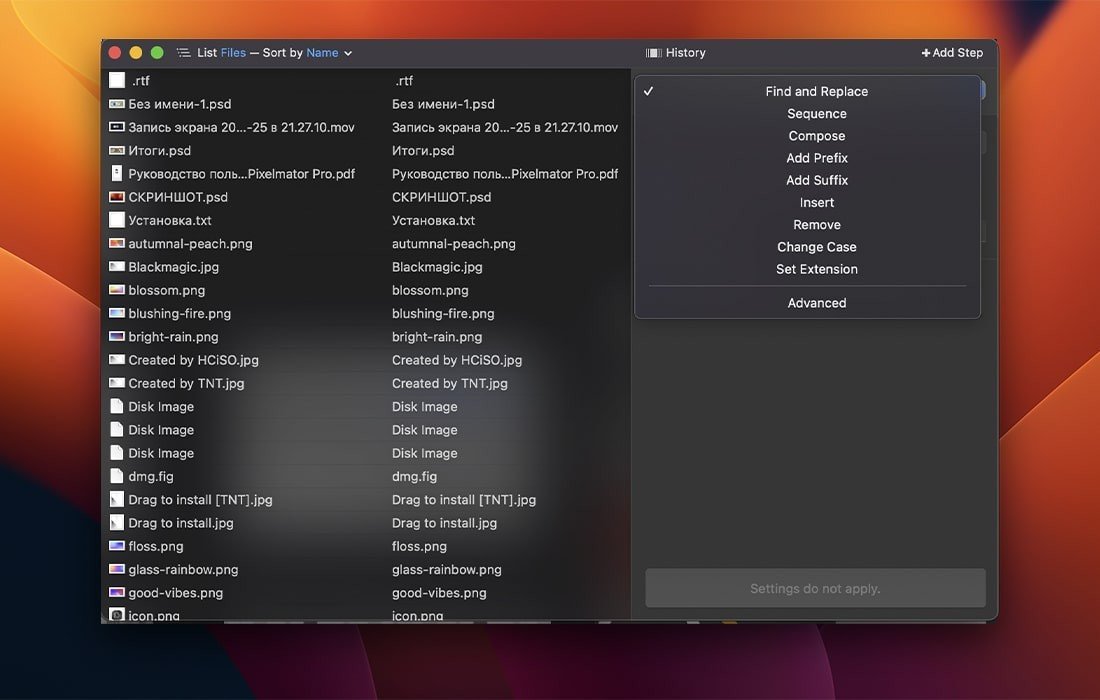
Task: Click the Settings do not apply button
Action: pos(815,589)
